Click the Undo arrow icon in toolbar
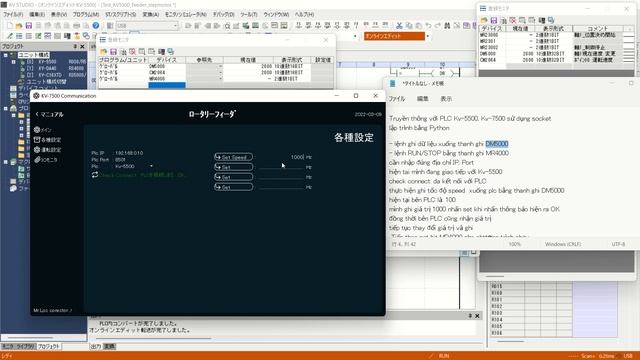This screenshot has width=640, height=360. coord(428,26)
